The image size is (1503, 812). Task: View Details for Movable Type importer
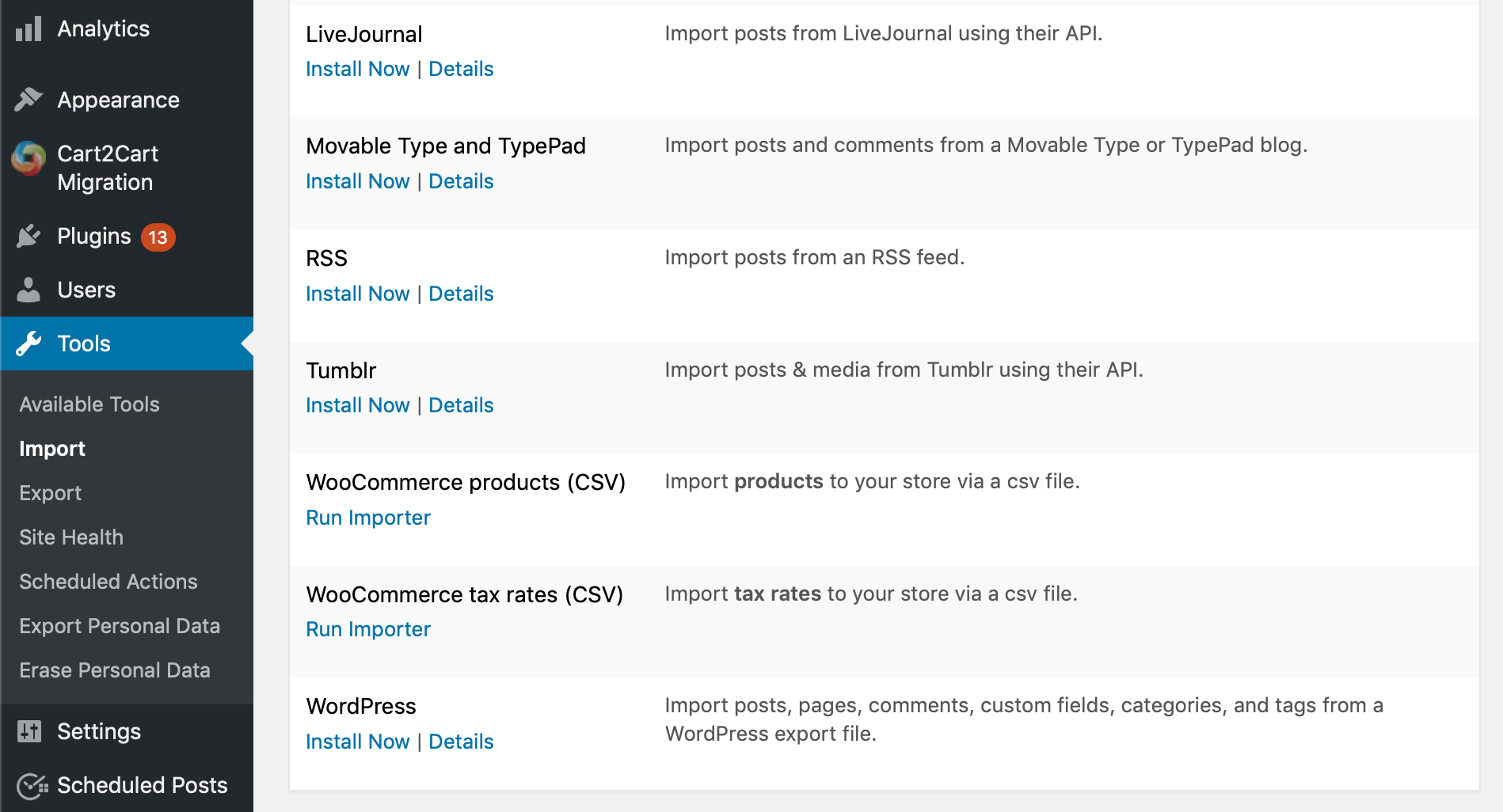[461, 181]
